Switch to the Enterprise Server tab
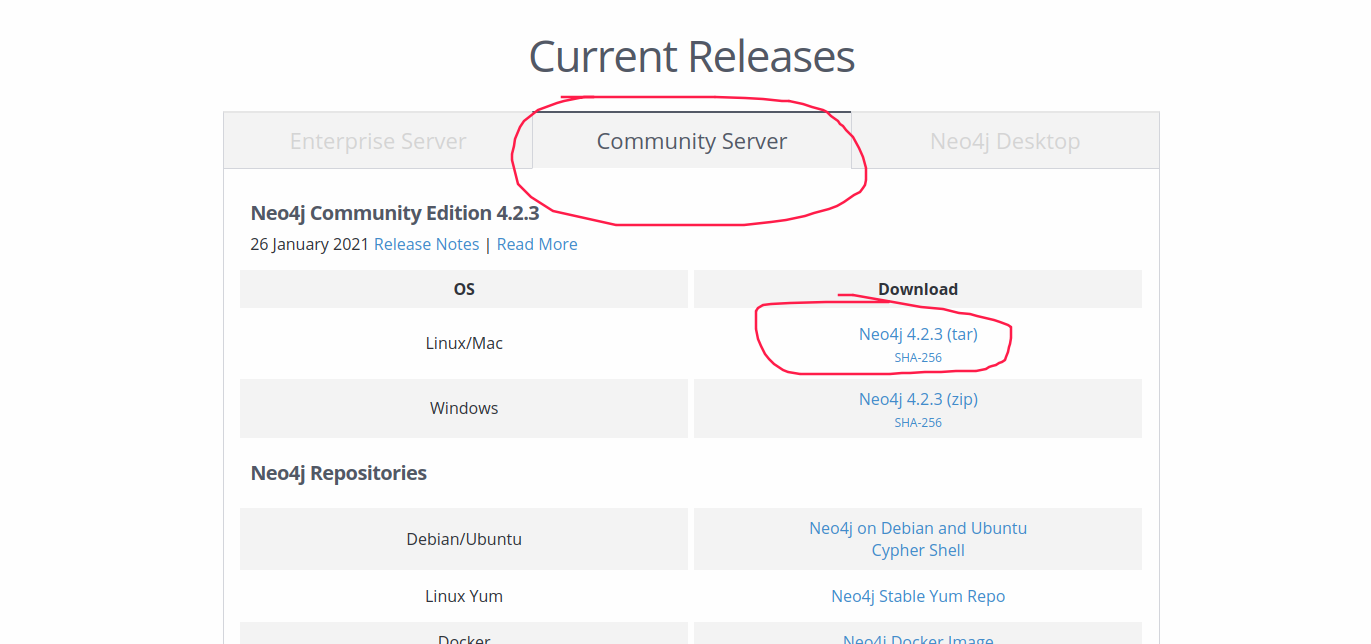The height and width of the screenshot is (644, 1371). (377, 140)
